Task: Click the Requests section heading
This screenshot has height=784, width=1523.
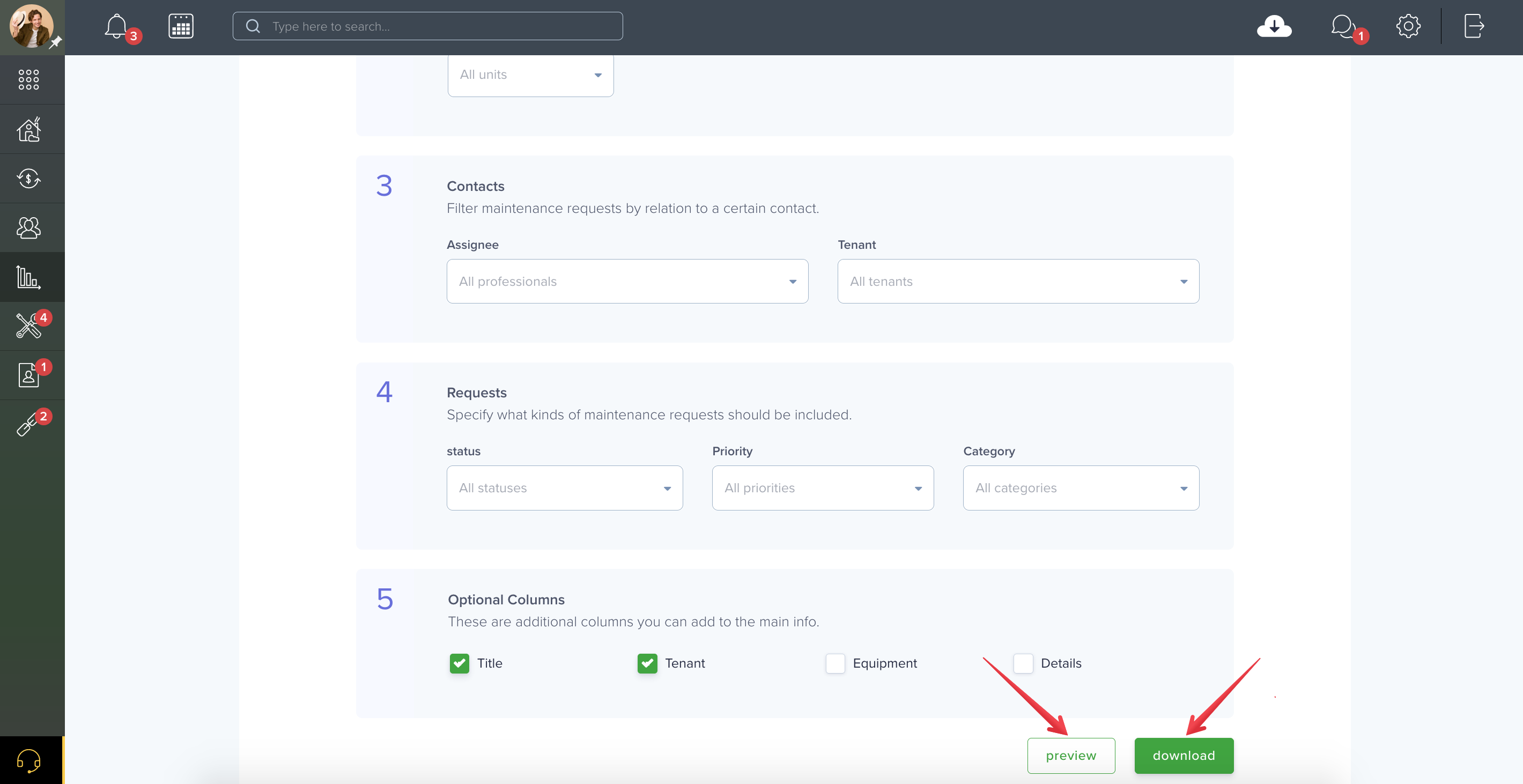Action: pyautogui.click(x=477, y=393)
